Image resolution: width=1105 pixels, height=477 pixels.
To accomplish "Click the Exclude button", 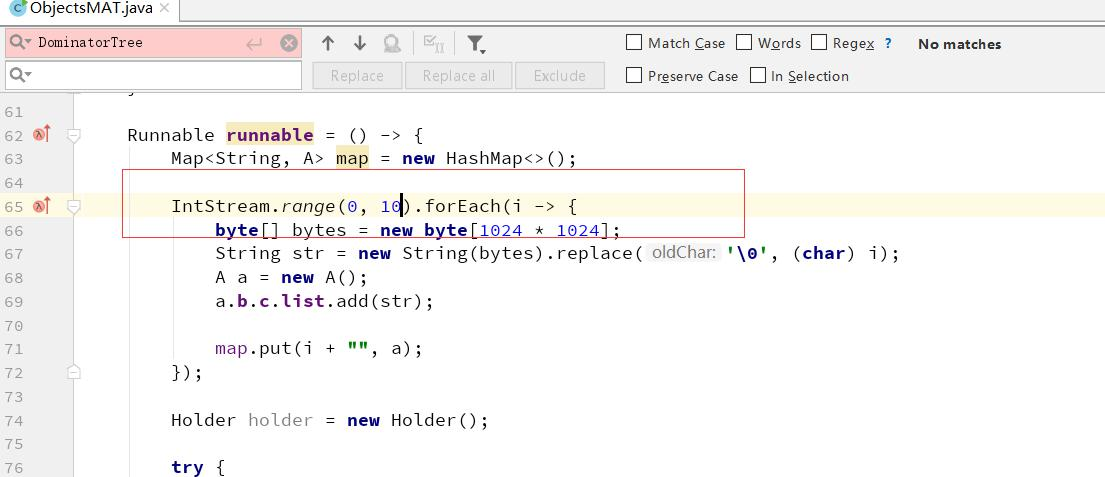I will pyautogui.click(x=560, y=76).
